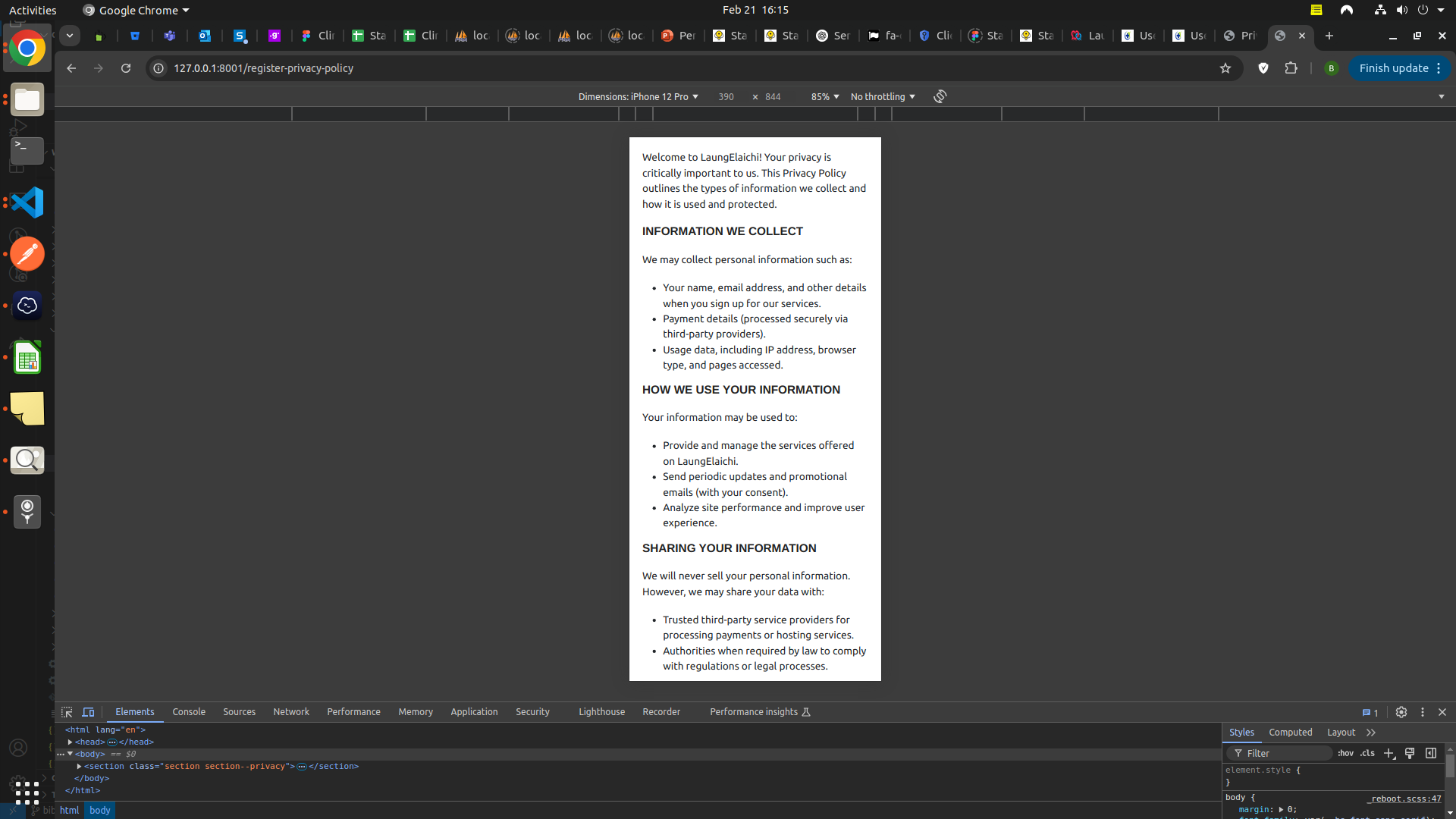Switch to the Per browser tab
The height and width of the screenshot is (819, 1456).
678,36
